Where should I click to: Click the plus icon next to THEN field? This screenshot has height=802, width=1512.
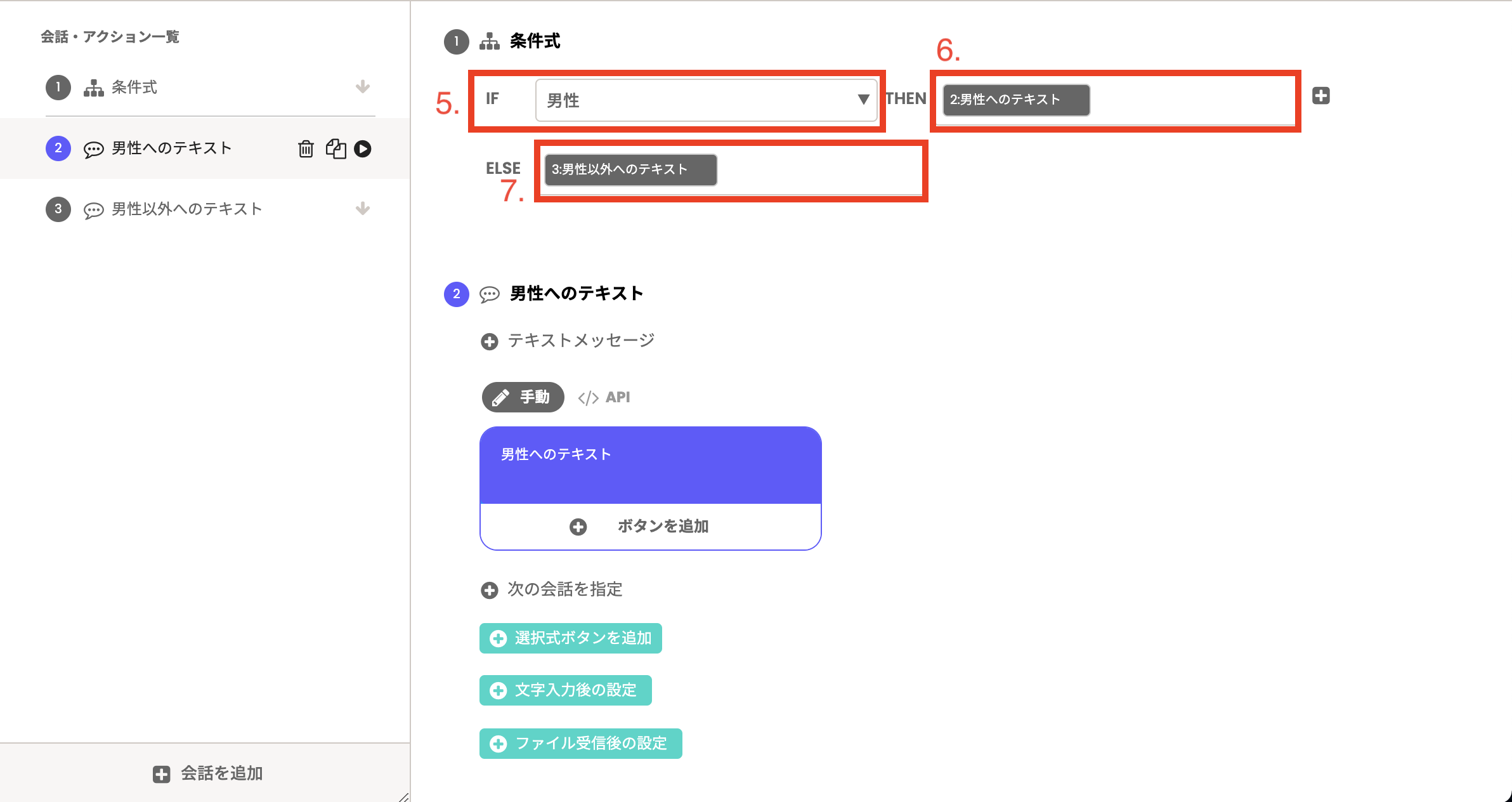1321,96
